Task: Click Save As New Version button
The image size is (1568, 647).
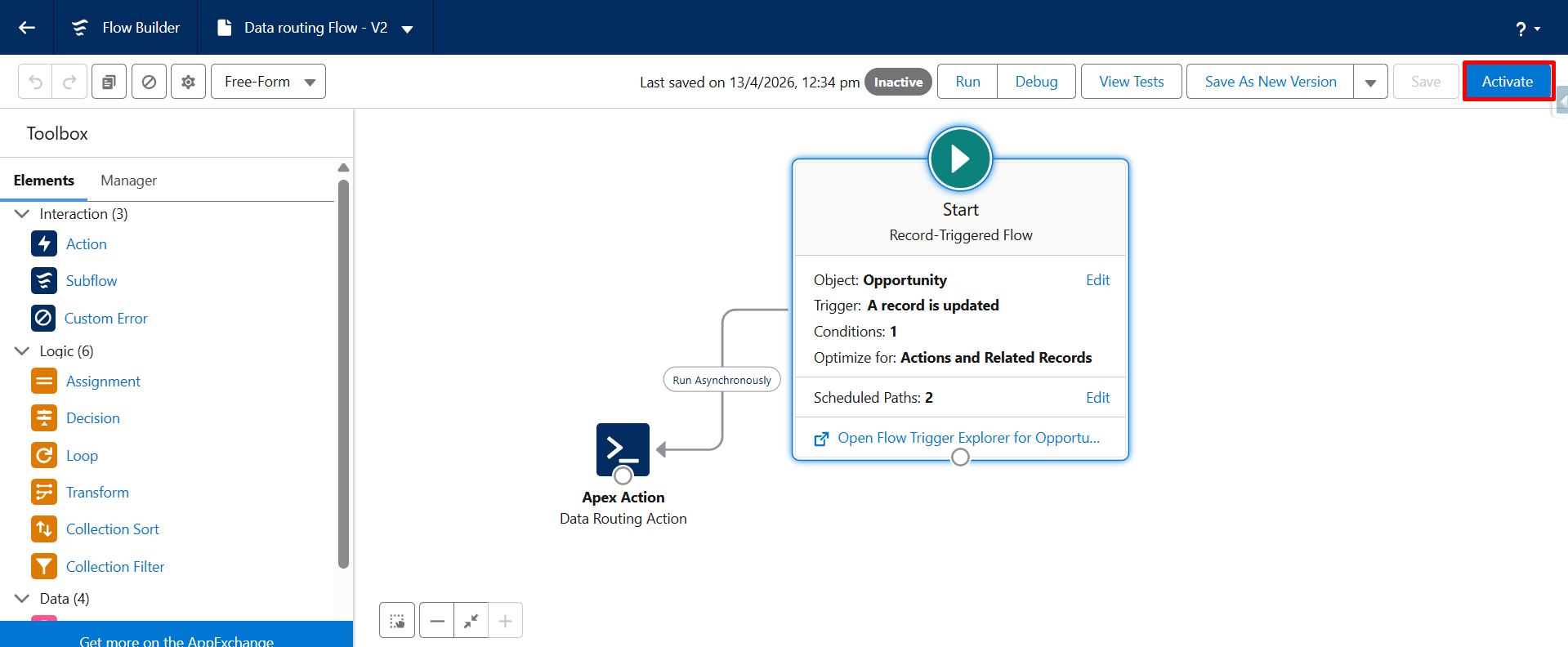Action: (1271, 82)
